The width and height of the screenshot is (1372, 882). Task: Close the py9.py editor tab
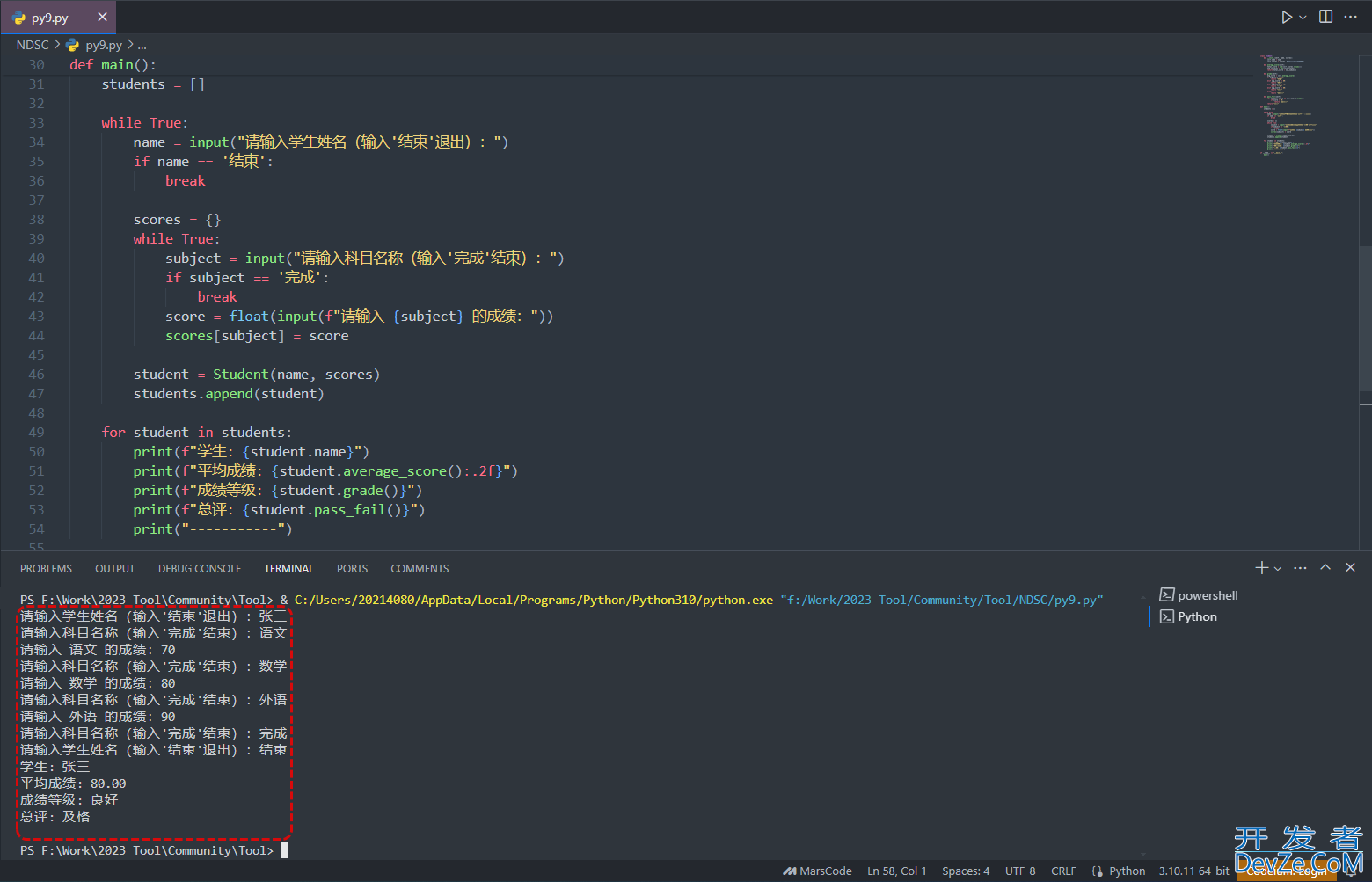(x=102, y=17)
